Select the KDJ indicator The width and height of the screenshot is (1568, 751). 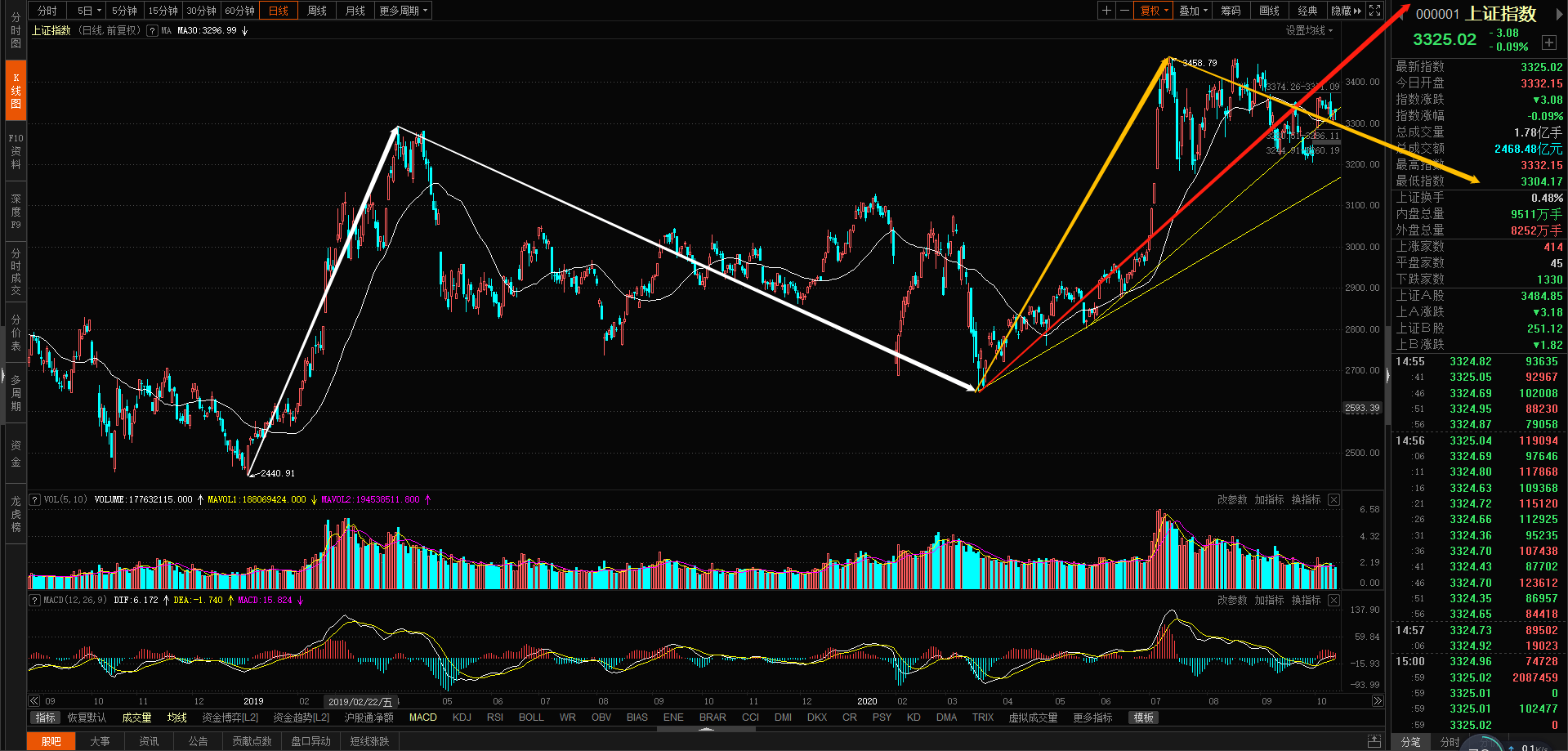click(x=462, y=717)
